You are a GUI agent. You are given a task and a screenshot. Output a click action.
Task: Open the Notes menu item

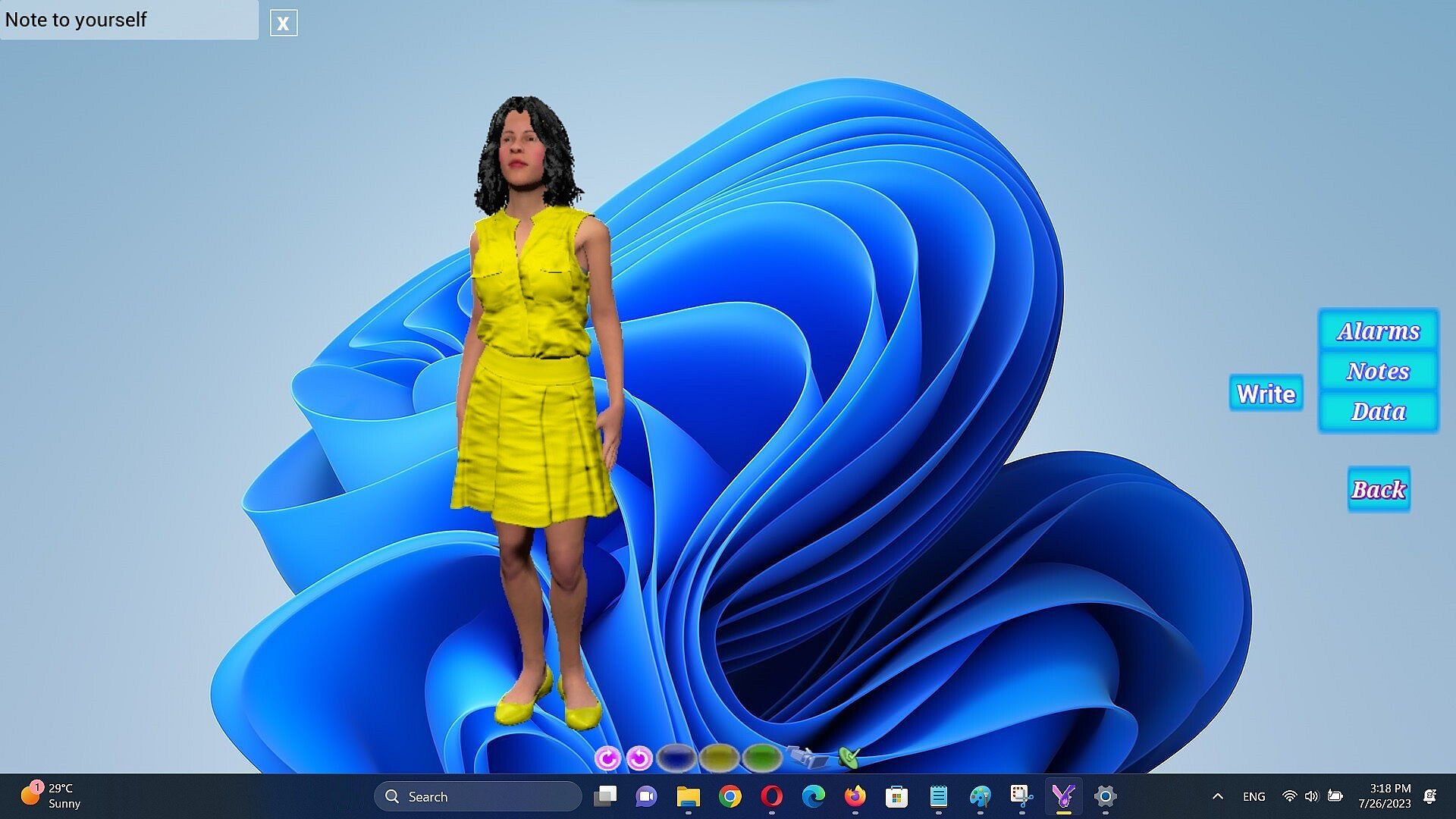coord(1378,371)
